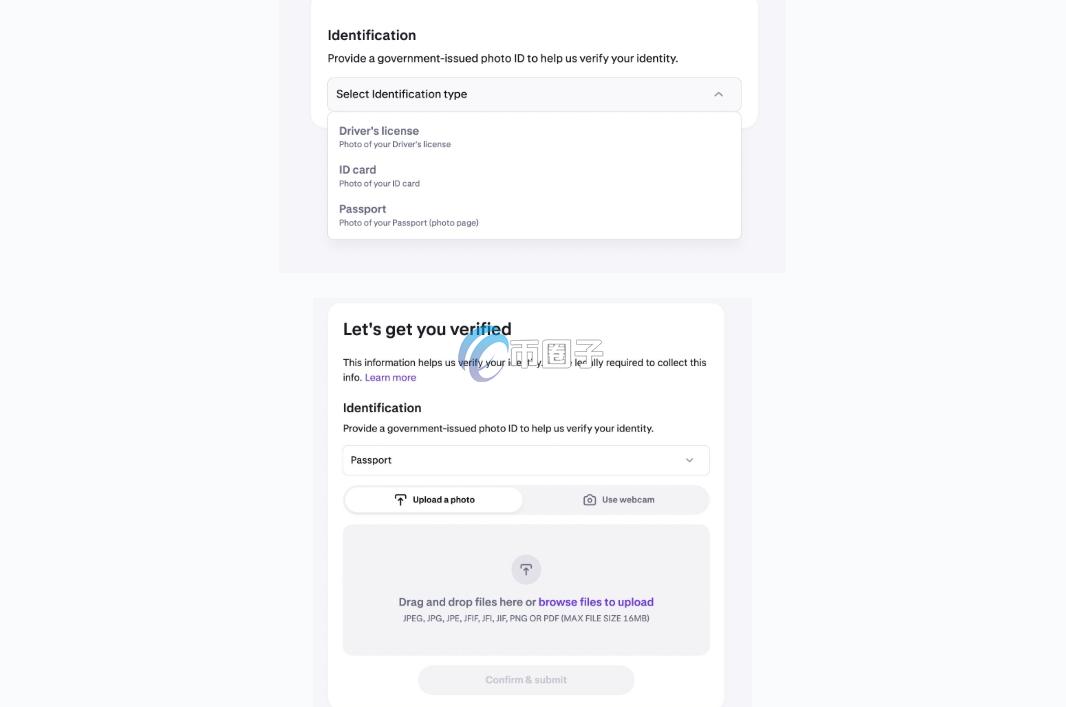Open the dropdown currently showing Passport
The image size is (1066, 707).
[x=526, y=460]
